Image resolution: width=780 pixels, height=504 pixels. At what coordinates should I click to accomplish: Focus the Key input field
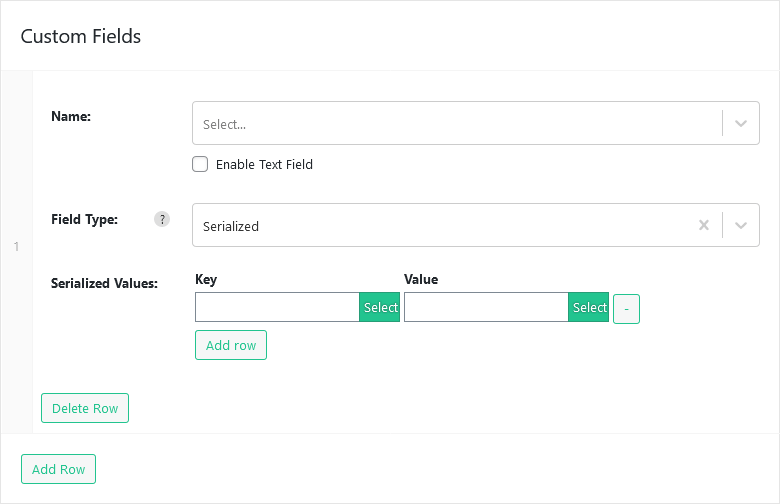tap(277, 307)
